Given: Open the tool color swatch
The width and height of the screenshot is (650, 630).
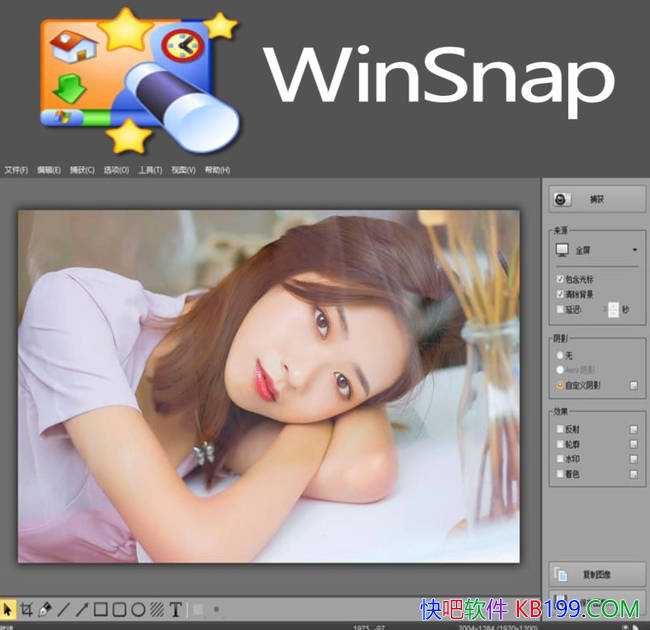Looking at the screenshot, I should [198, 610].
